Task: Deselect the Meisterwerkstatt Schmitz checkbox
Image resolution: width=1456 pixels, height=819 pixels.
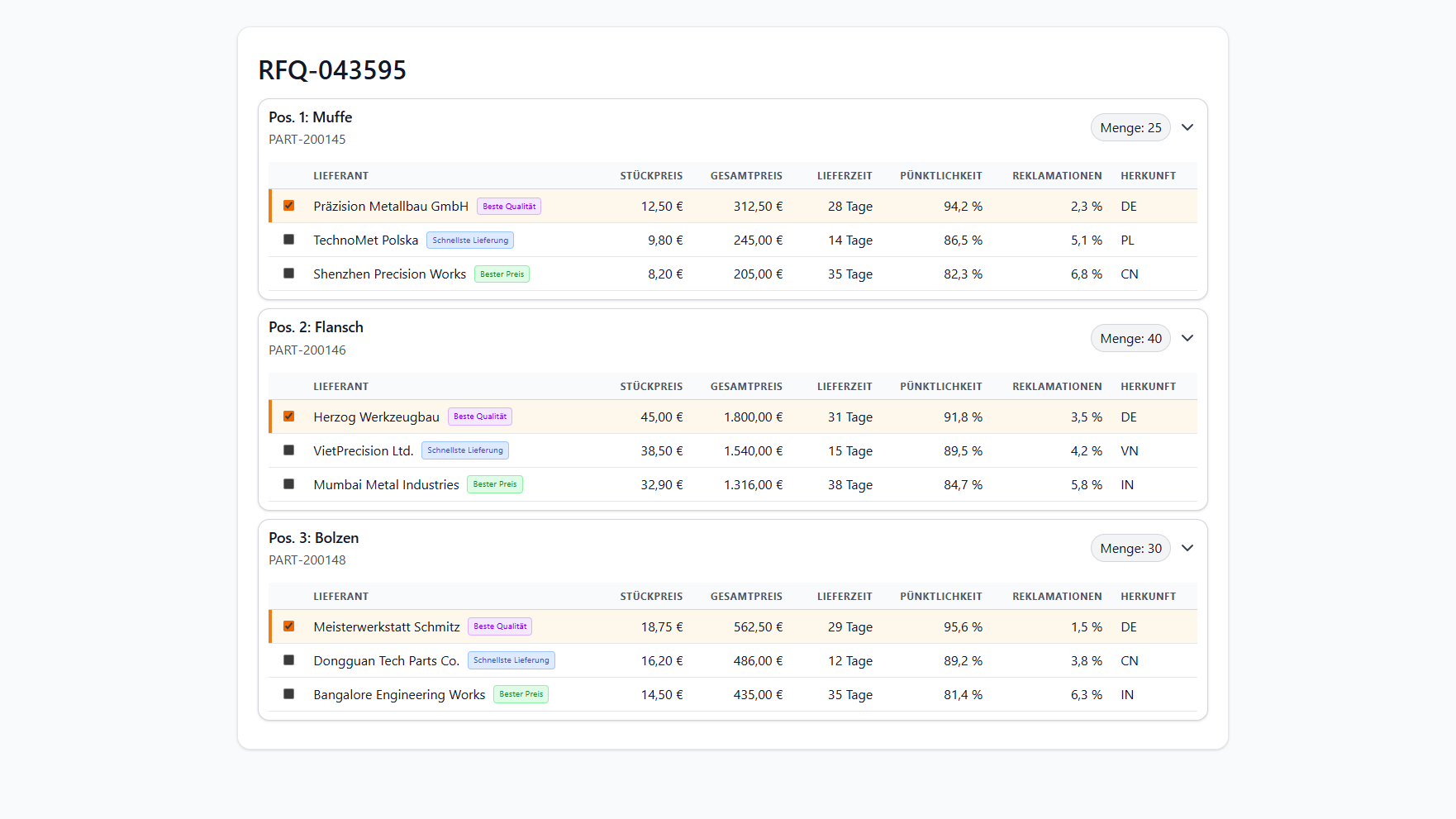Action: click(x=288, y=626)
